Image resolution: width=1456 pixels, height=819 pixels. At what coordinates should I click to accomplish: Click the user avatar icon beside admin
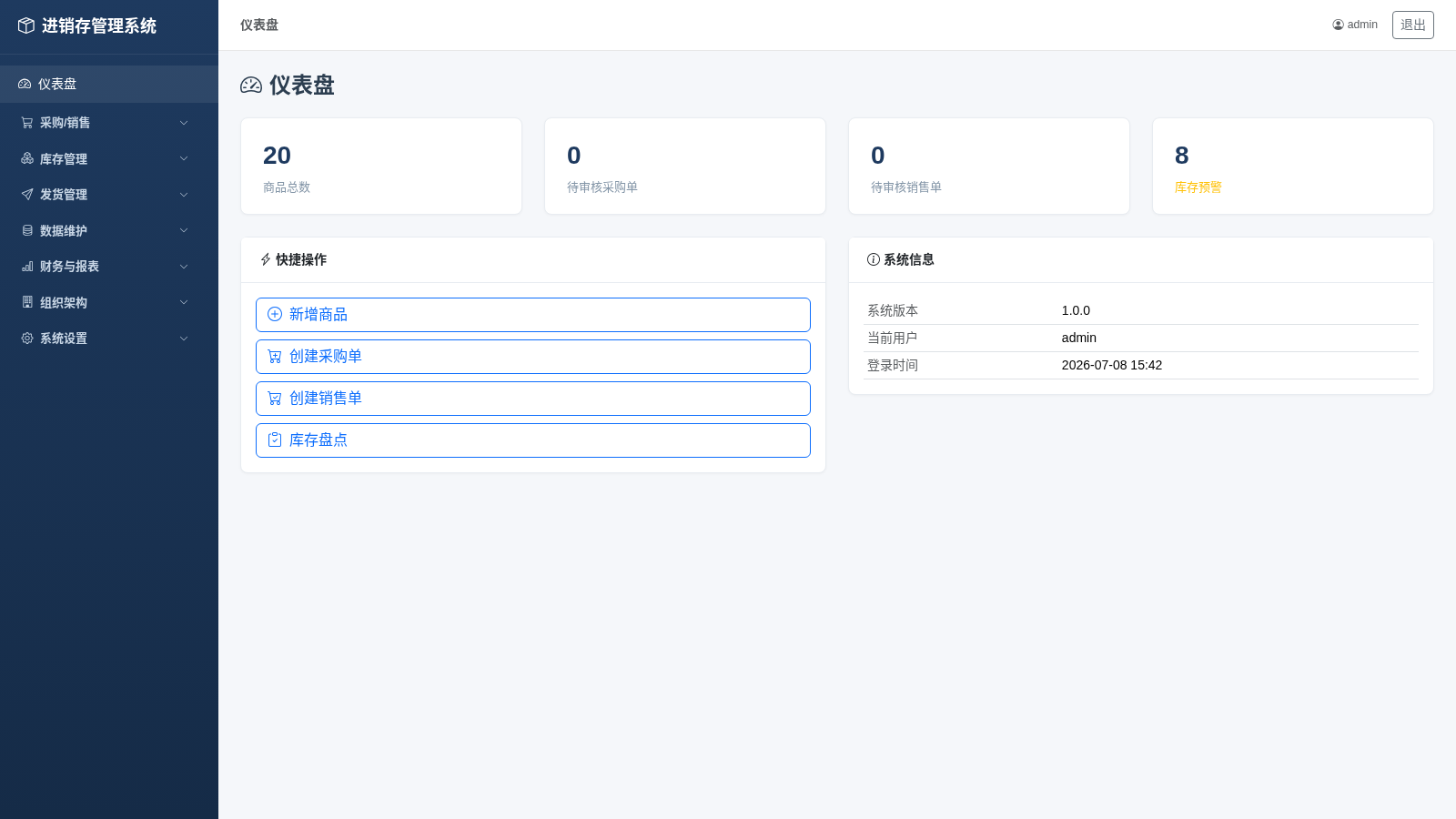click(x=1338, y=25)
